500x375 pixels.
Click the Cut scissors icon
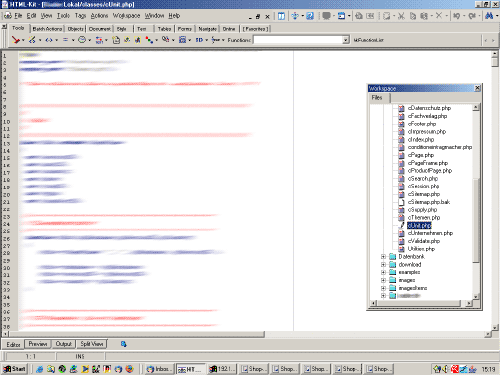point(401,16)
